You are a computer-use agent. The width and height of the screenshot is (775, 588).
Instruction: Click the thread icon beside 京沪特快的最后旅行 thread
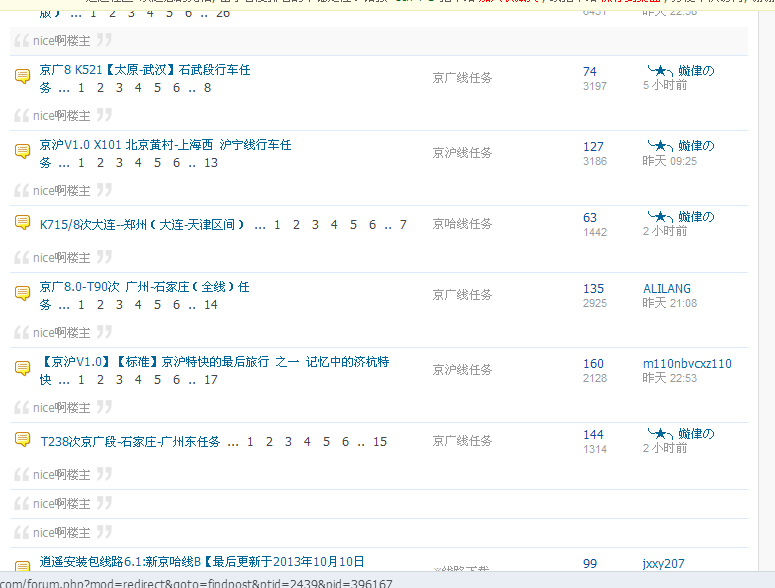tap(22, 369)
